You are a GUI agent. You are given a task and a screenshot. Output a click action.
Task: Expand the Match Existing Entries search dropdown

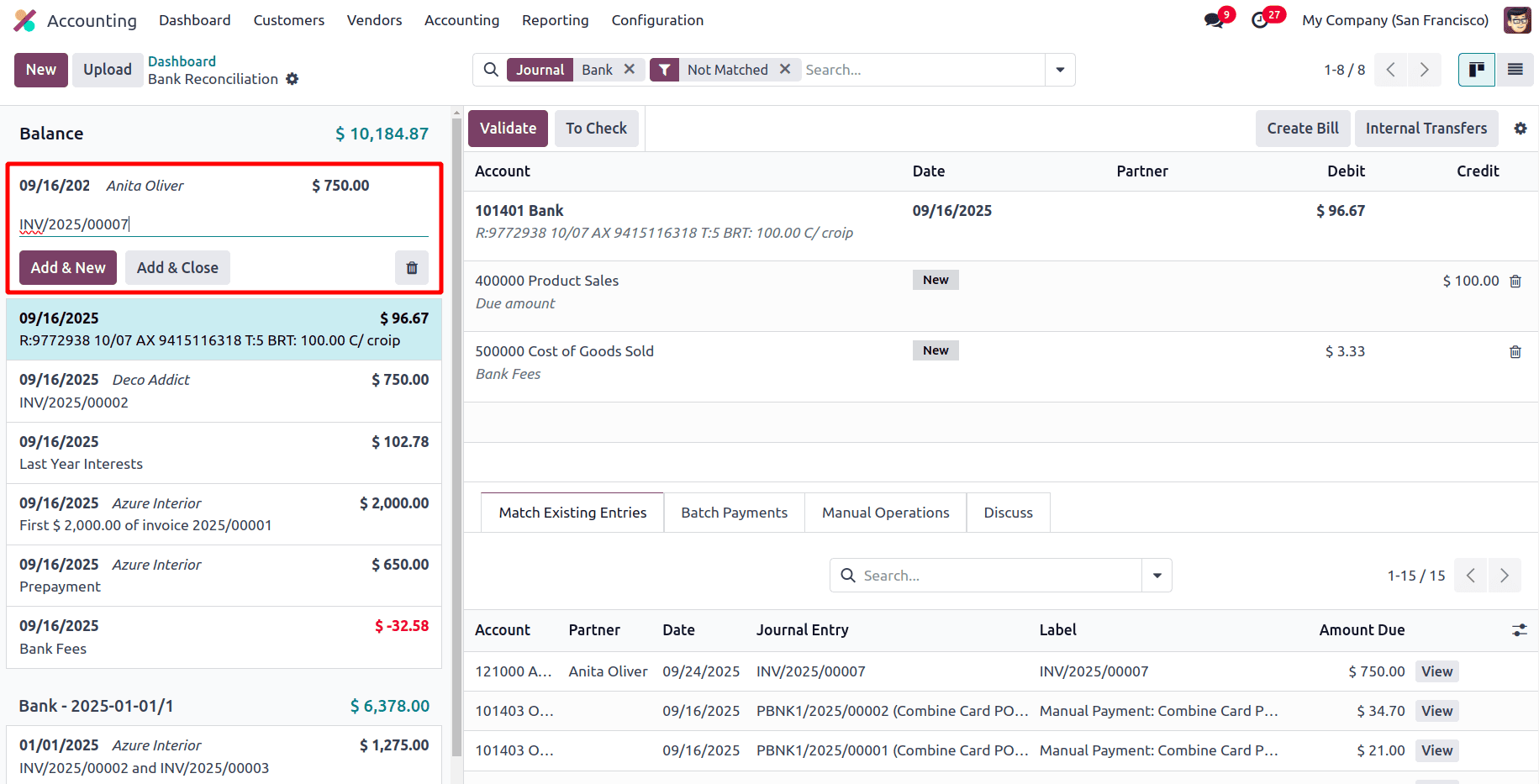1157,576
